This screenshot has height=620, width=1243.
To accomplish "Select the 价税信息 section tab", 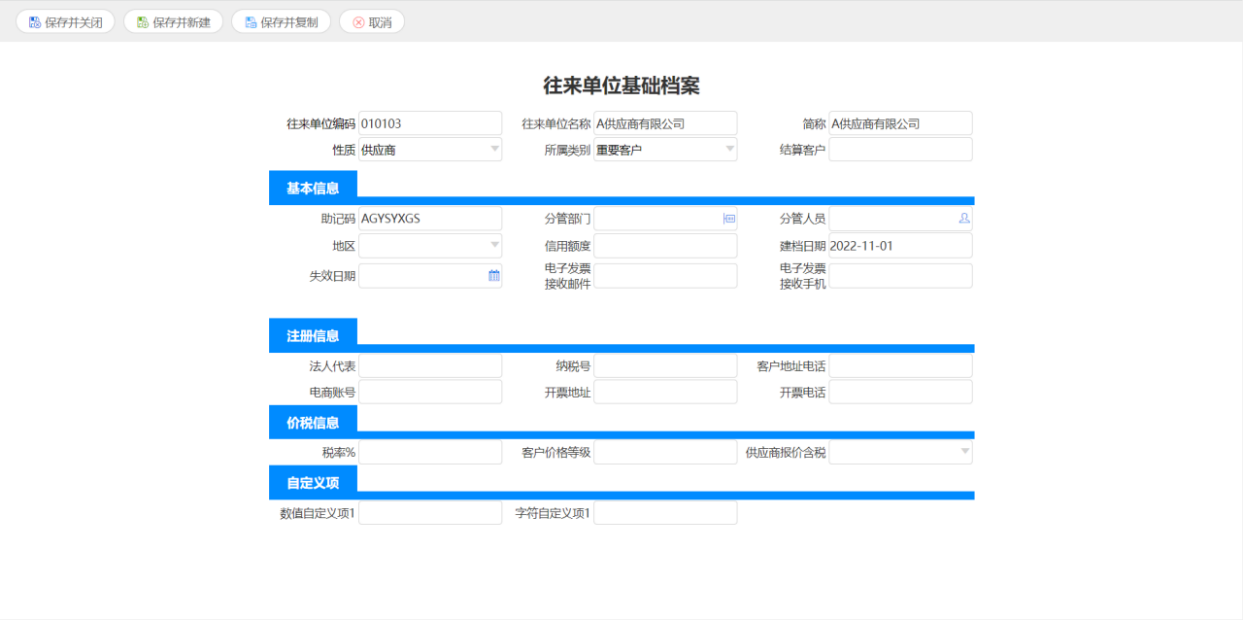I will 313,423.
